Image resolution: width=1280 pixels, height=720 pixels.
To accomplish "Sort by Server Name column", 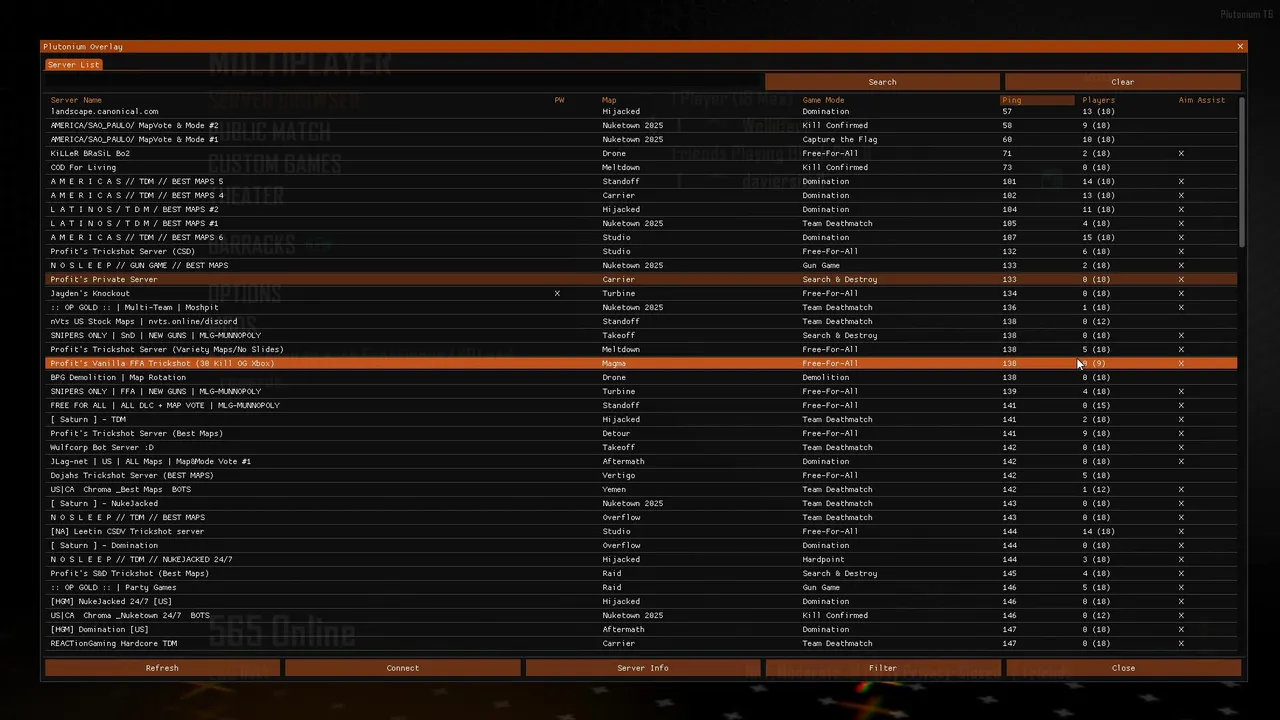I will coord(76,100).
